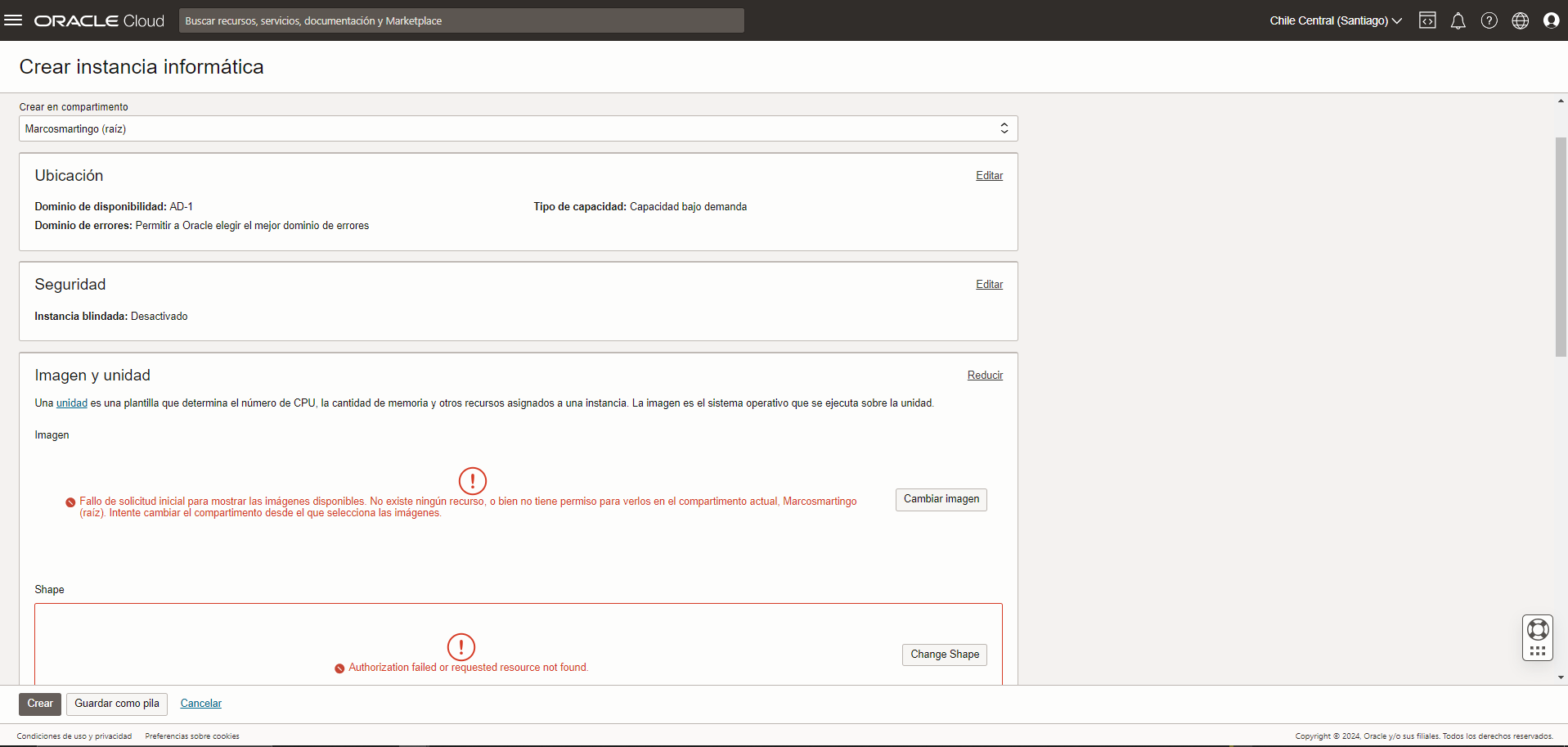Expand the Chile Central (Santiago) region selector
This screenshot has height=747, width=1568.
[1335, 20]
